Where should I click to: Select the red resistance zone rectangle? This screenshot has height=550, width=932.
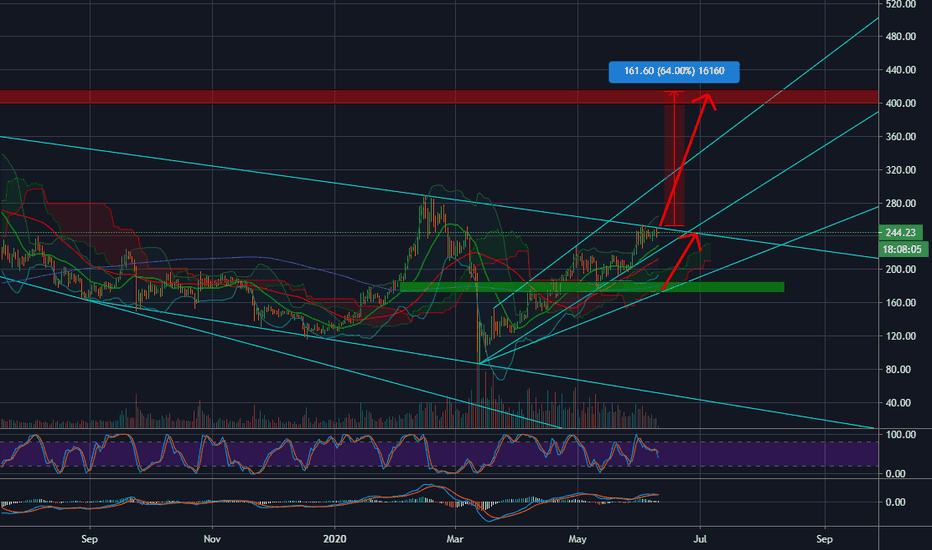tap(439, 97)
